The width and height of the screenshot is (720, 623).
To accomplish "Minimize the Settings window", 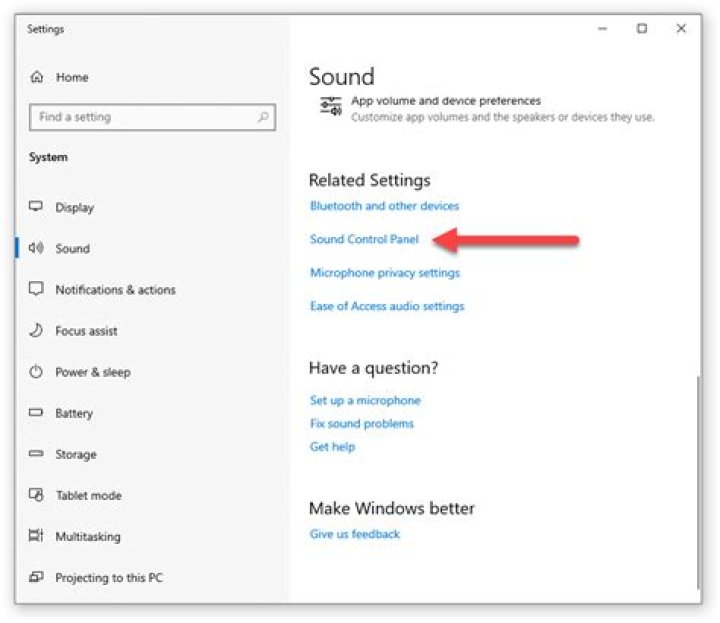I will 602,28.
